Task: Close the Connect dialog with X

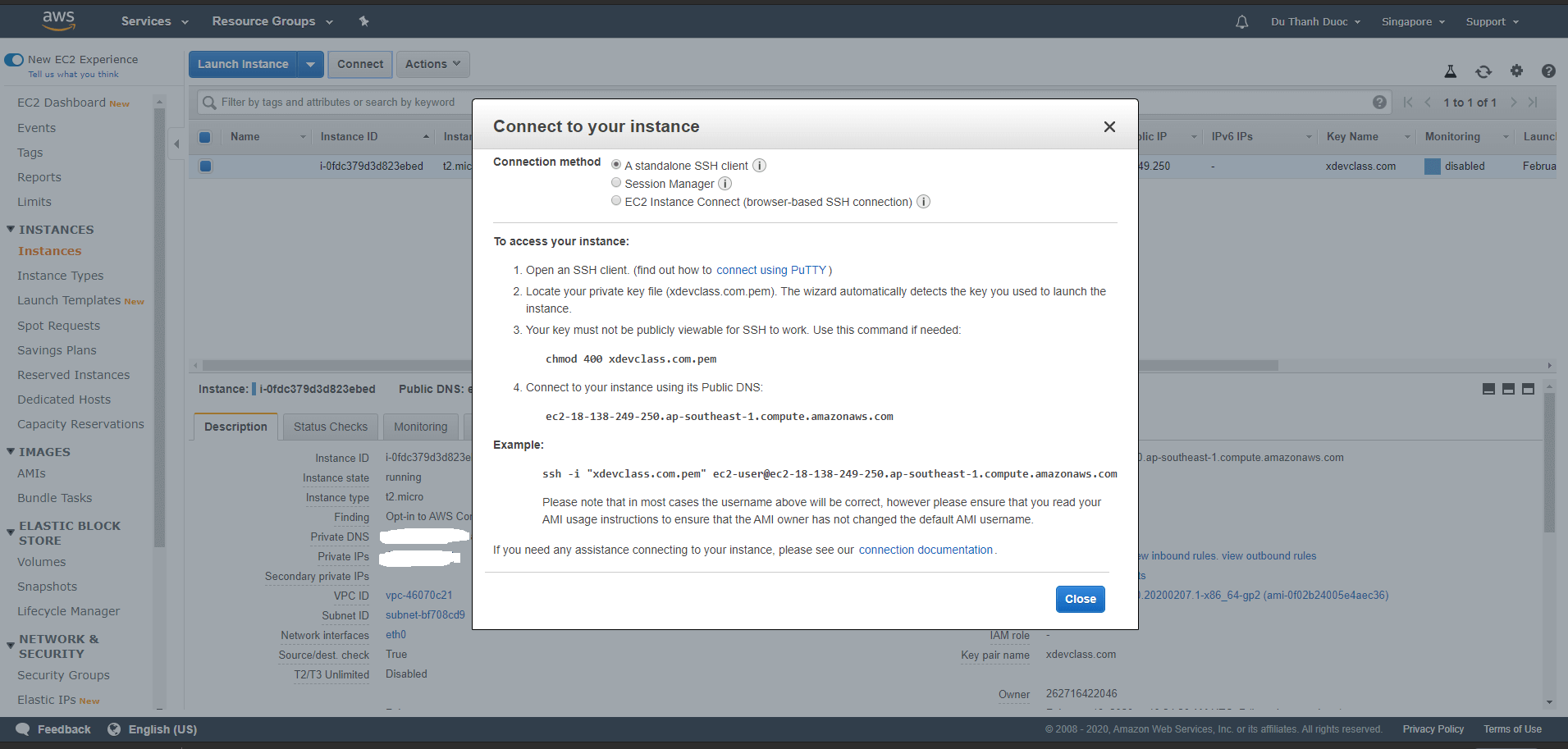Action: click(x=1109, y=126)
